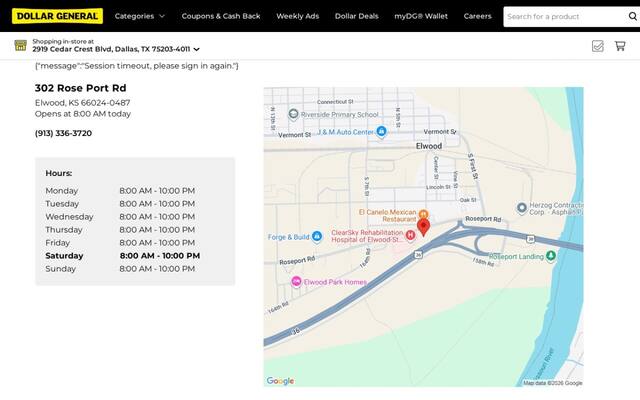Call the store at (913) 336-3720
Viewport: 640px width, 400px height.
(63, 133)
